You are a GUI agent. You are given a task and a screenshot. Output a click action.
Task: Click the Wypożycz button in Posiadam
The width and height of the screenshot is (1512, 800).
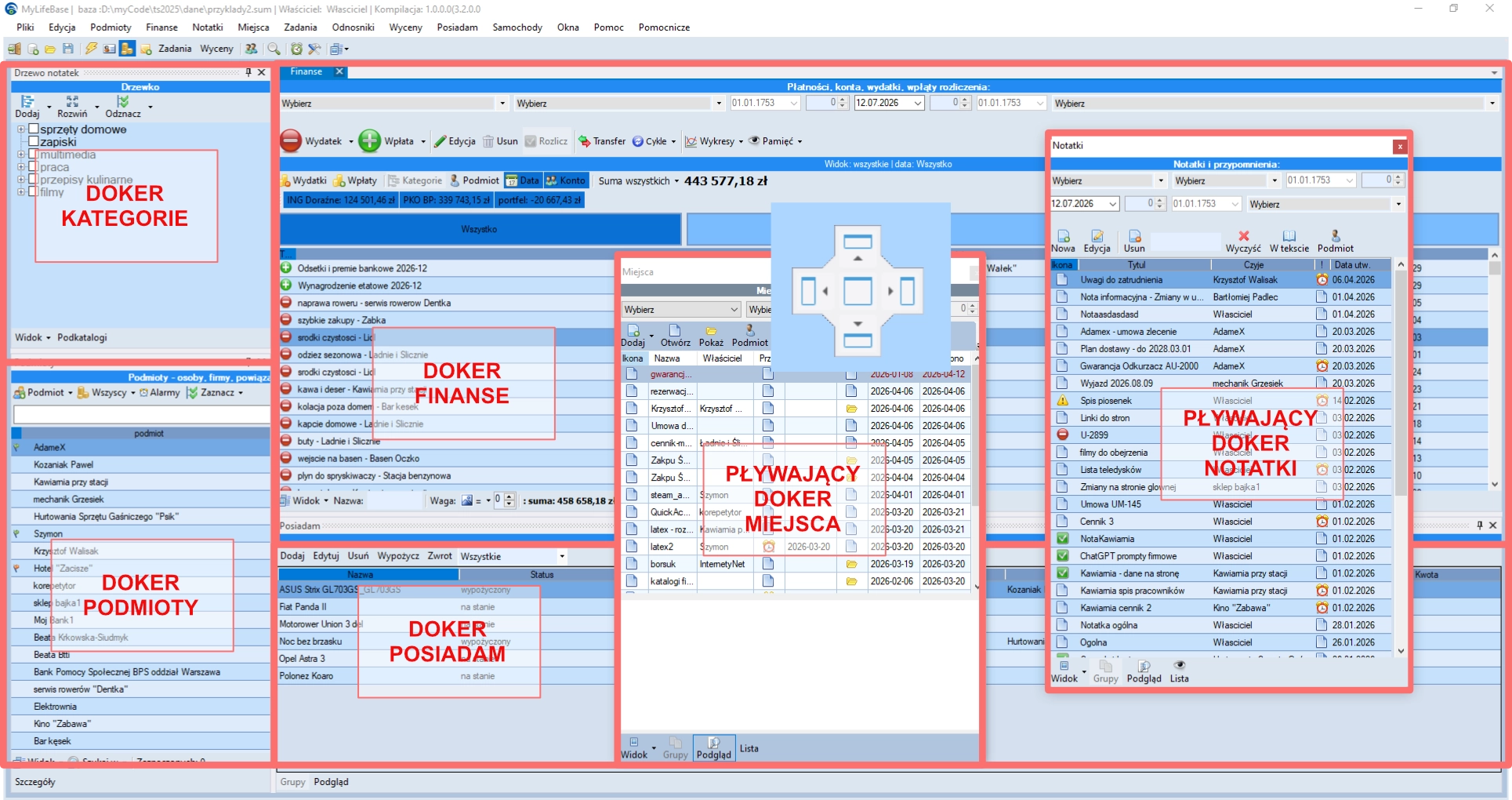pyautogui.click(x=398, y=556)
